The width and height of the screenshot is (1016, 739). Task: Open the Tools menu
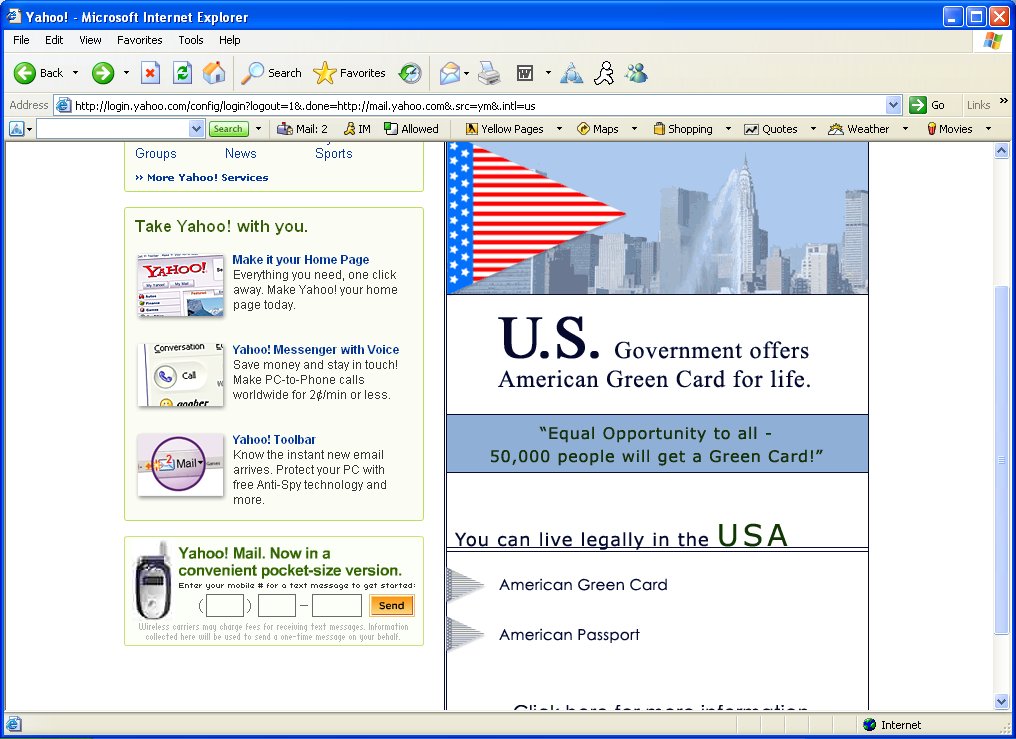pyautogui.click(x=190, y=40)
